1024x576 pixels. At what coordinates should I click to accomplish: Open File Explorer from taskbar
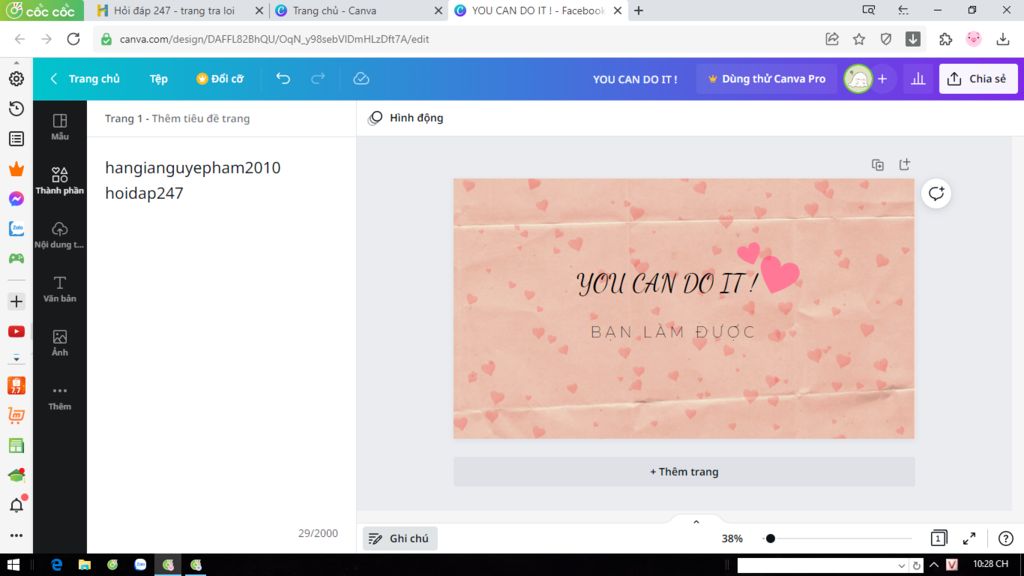click(x=84, y=565)
